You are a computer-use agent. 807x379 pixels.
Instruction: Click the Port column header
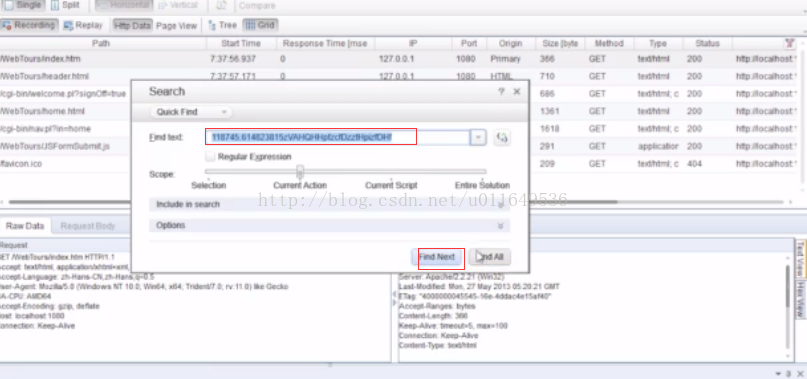coord(469,43)
